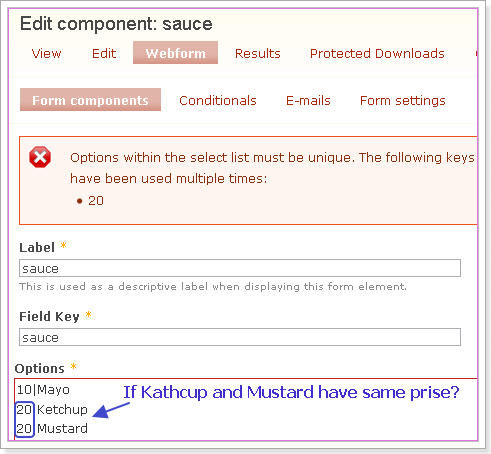Click the Edit component: sauce heading

[116, 24]
